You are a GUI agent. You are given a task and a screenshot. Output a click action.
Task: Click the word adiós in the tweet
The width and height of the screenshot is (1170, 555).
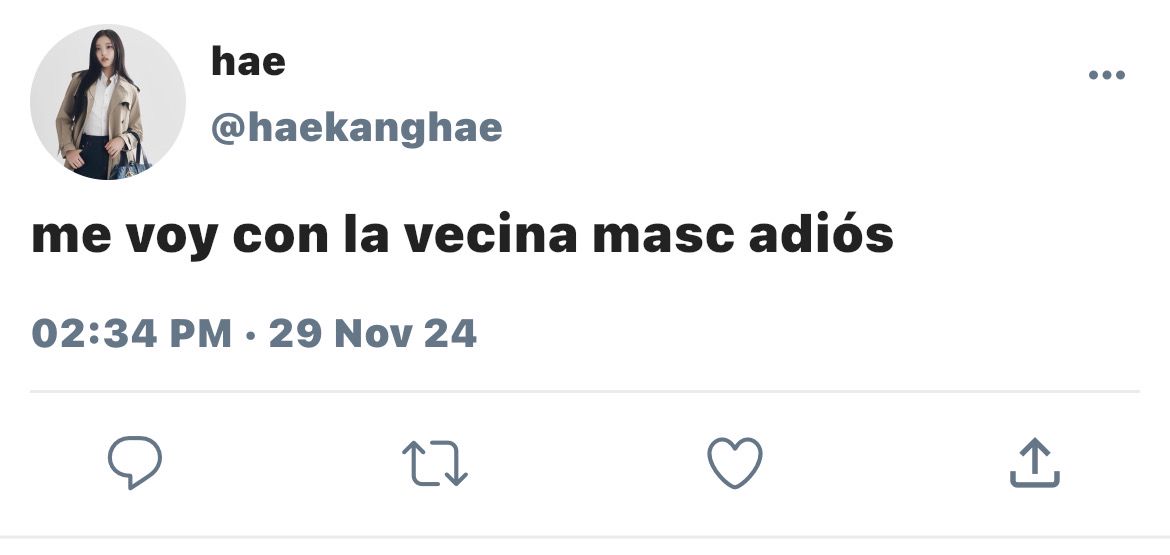[821, 234]
